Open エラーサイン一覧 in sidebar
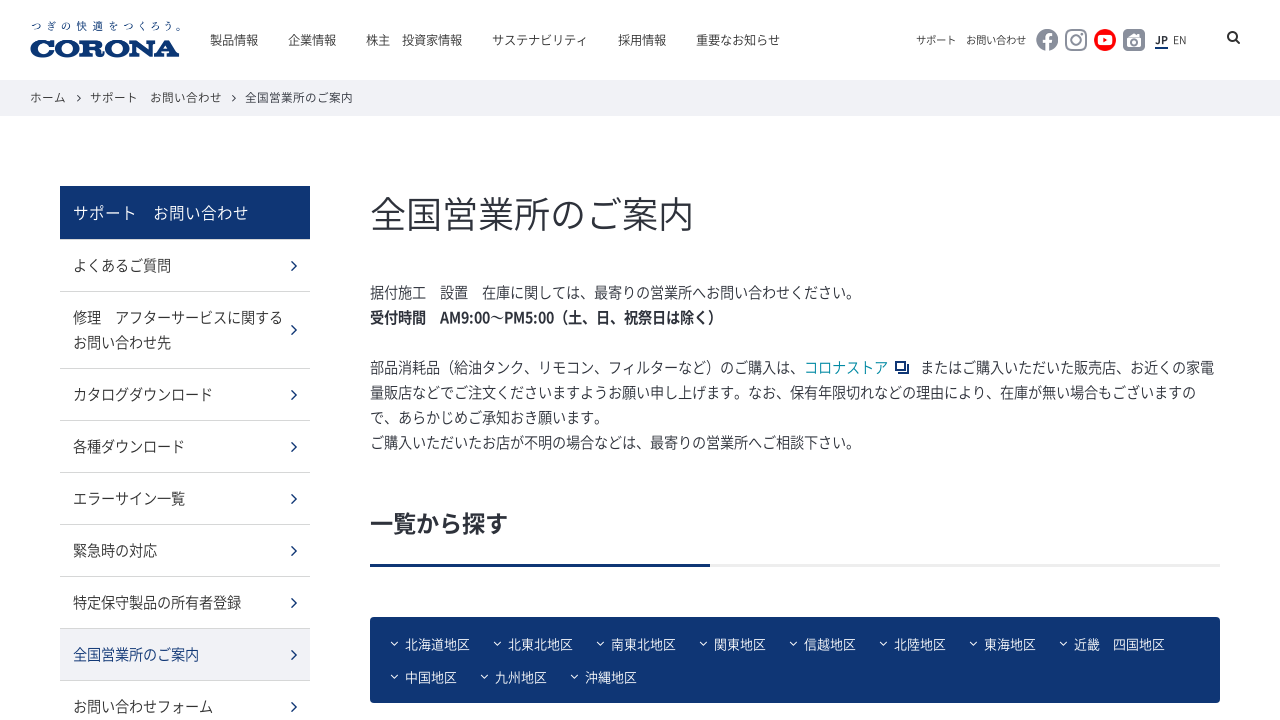 (x=129, y=499)
